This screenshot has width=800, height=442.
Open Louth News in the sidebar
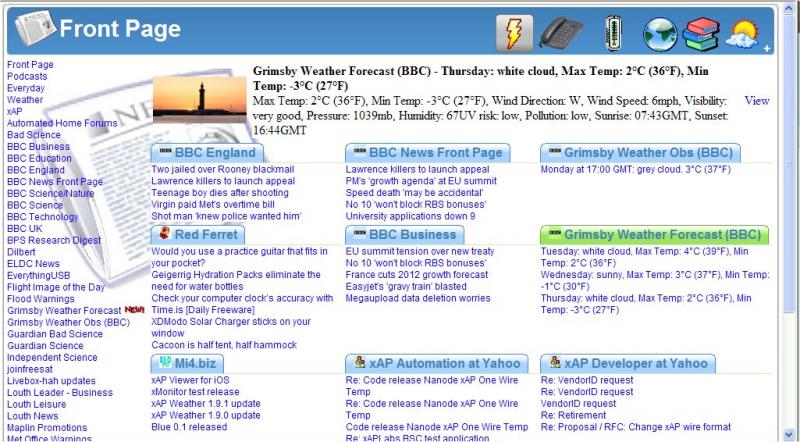[x=33, y=416]
